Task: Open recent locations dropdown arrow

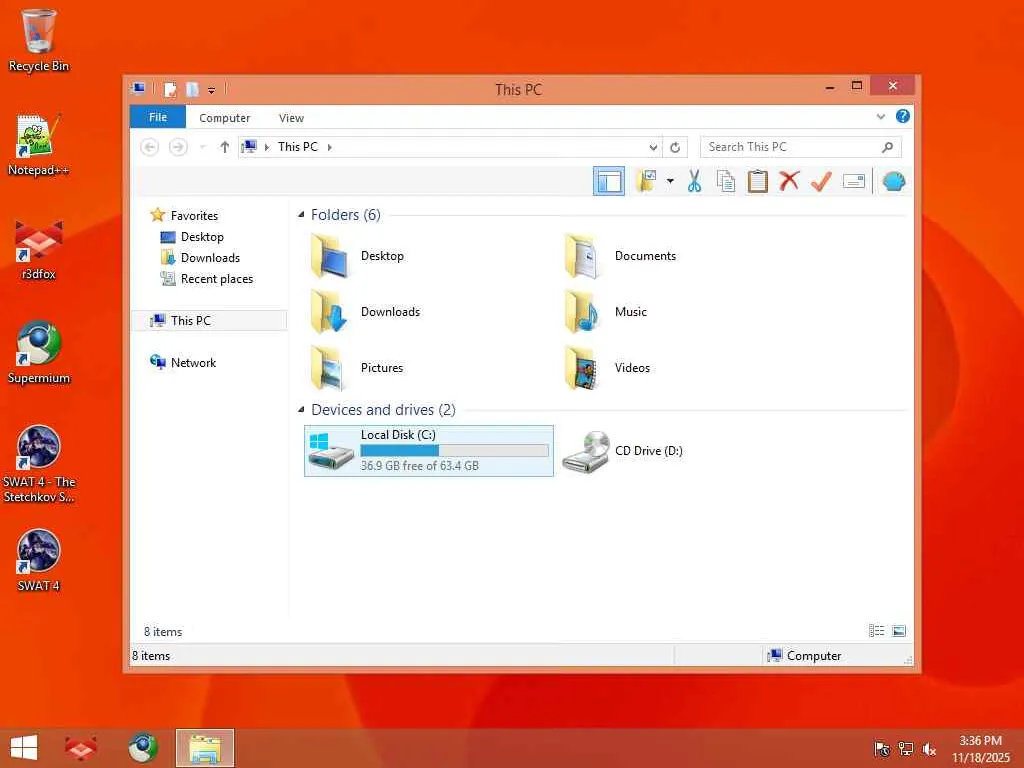Action: pyautogui.click(x=203, y=147)
